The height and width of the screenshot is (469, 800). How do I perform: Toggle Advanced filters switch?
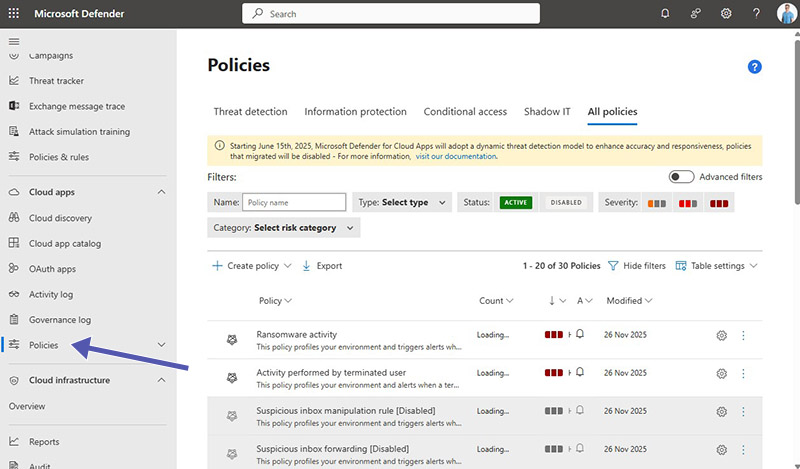coord(681,177)
